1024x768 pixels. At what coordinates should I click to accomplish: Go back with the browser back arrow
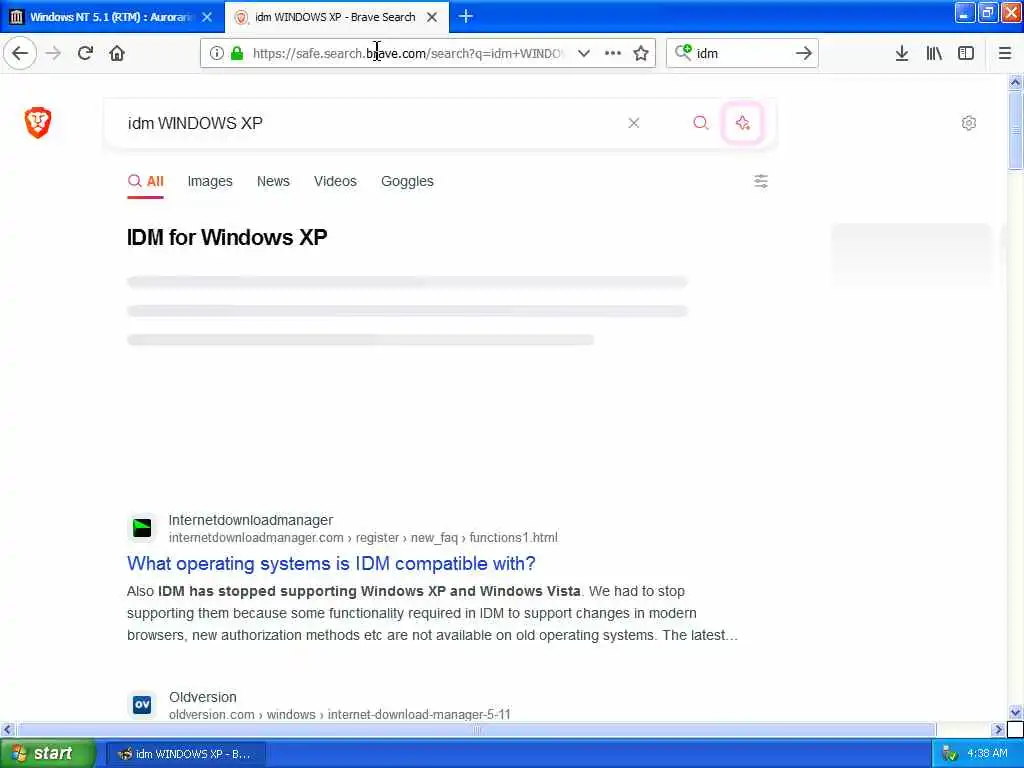pos(20,53)
